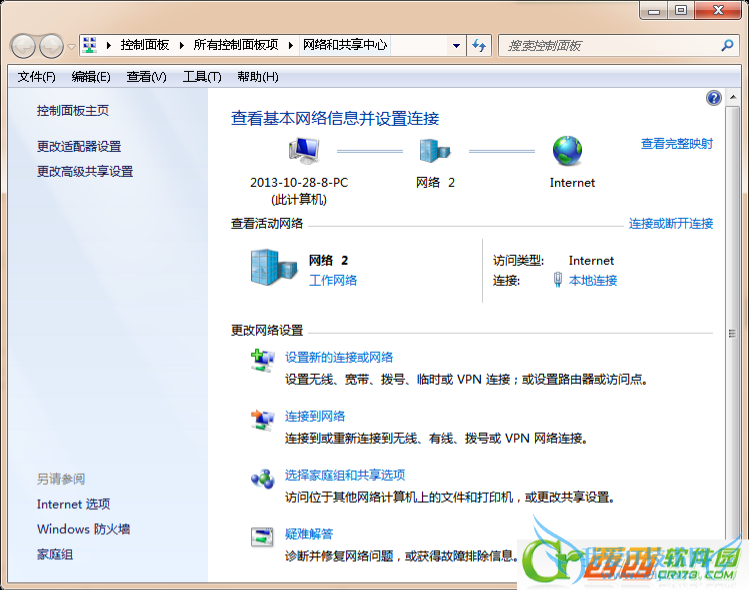Click the 本地连接 plug icon
This screenshot has width=749, height=590.
557,279
